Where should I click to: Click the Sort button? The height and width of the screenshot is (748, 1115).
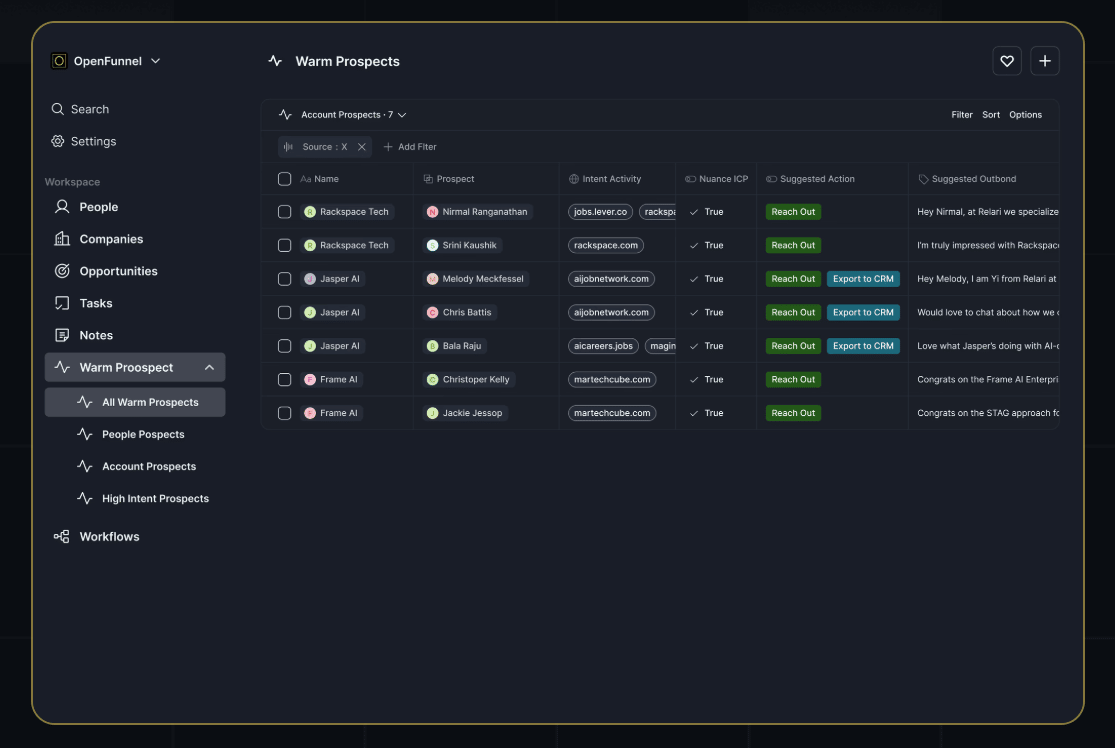click(x=991, y=114)
